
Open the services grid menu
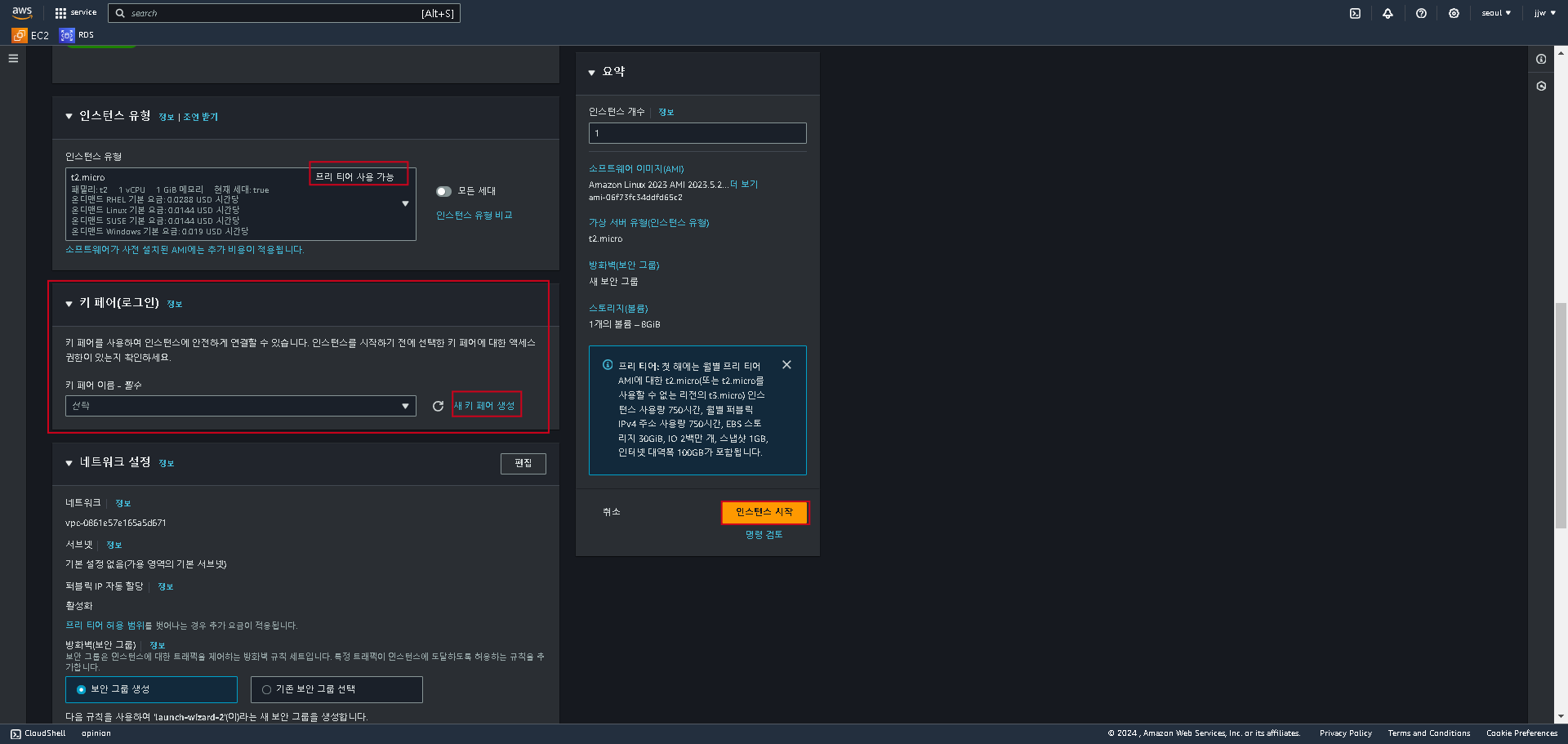(x=75, y=13)
